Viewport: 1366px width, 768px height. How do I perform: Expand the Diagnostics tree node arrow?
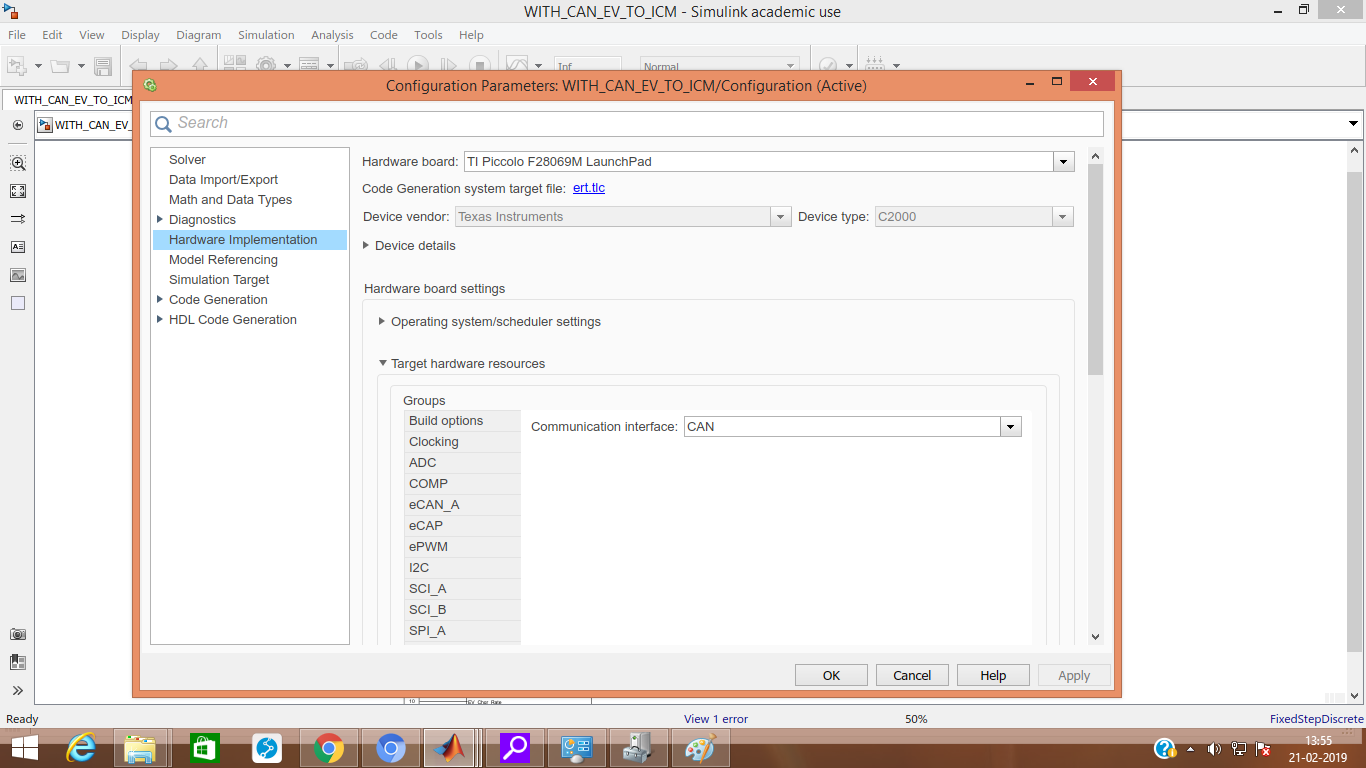point(160,220)
